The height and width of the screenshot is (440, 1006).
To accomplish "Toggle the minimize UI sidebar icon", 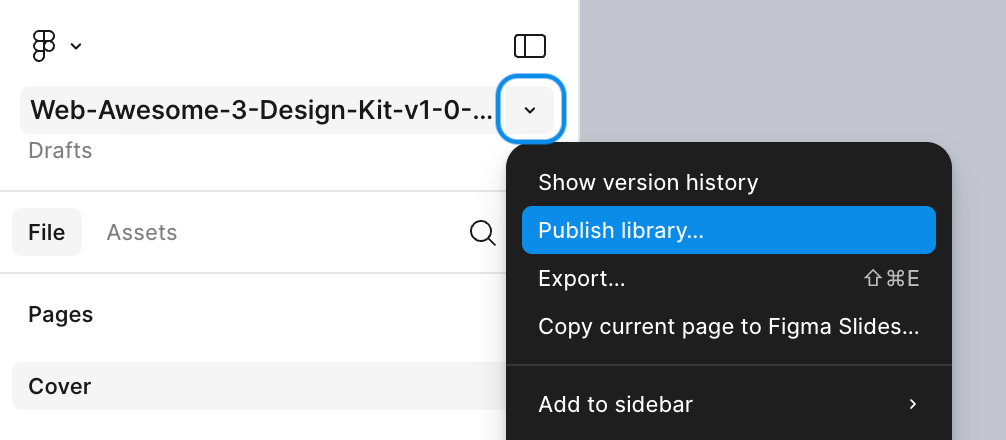I will point(530,46).
